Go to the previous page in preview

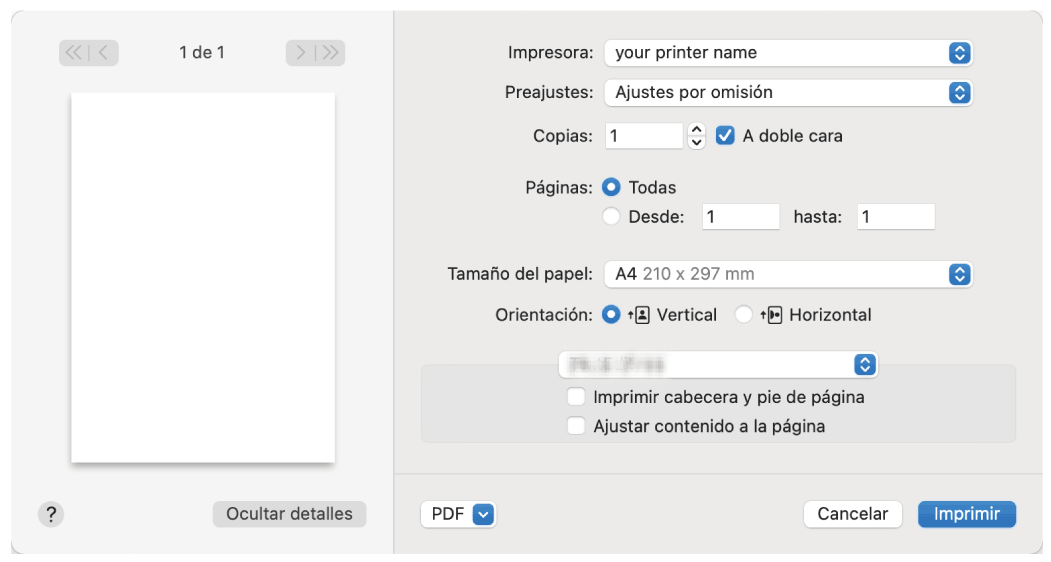[x=104, y=53]
